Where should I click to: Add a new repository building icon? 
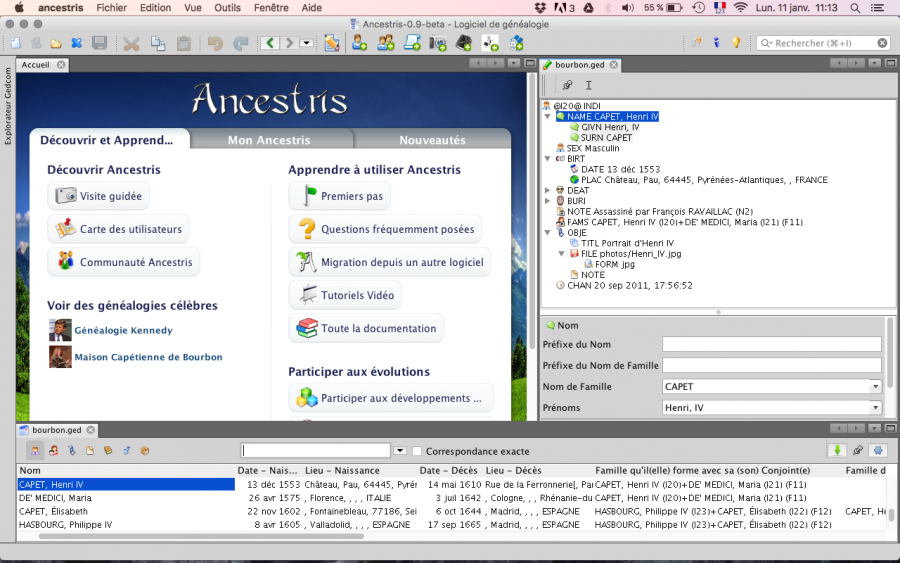tap(516, 43)
